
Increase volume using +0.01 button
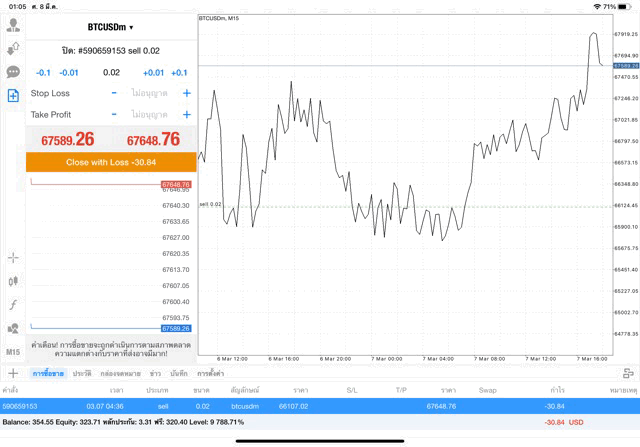pos(153,73)
